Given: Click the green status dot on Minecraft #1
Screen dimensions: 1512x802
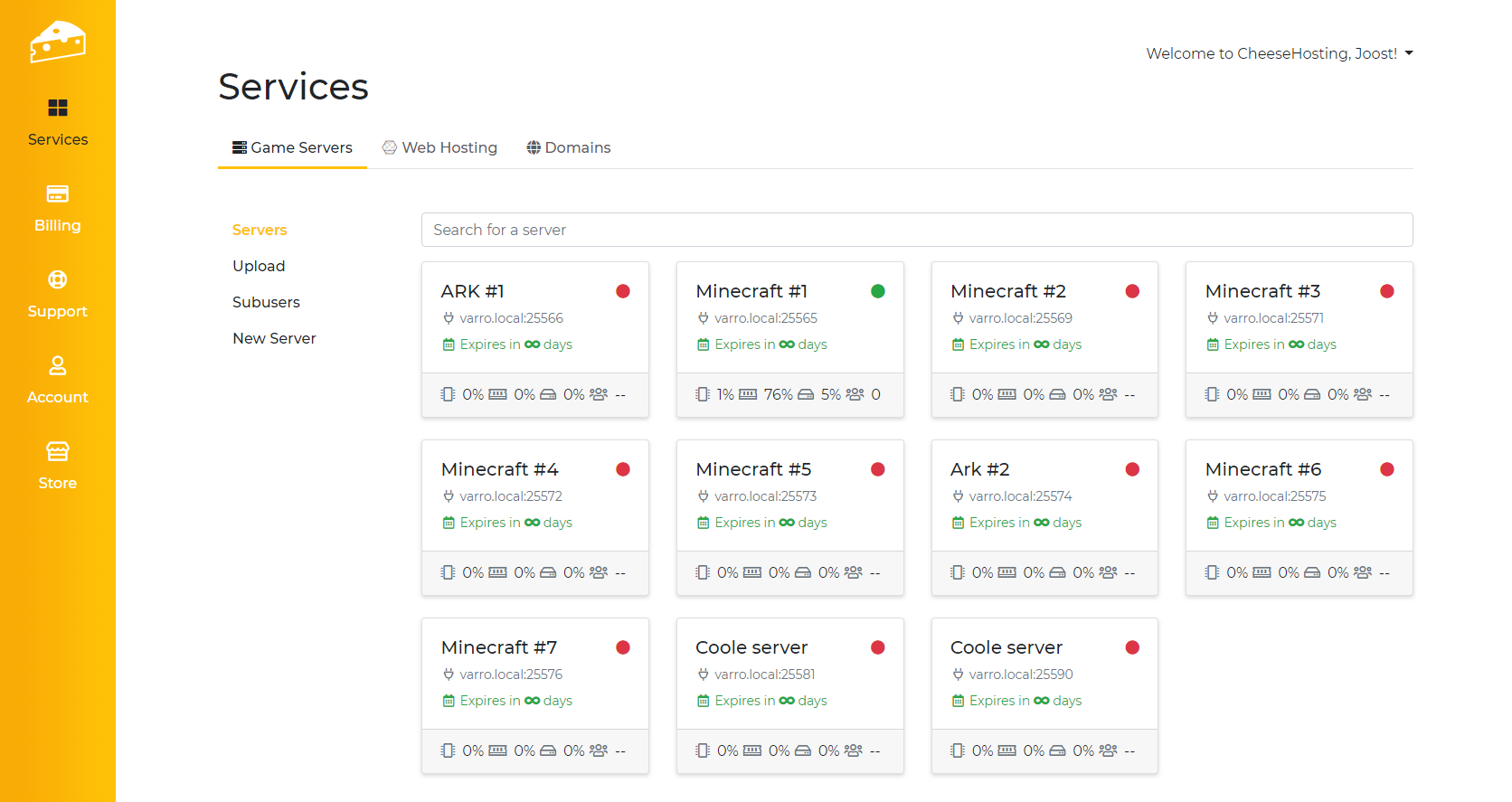Looking at the screenshot, I should point(877,291).
